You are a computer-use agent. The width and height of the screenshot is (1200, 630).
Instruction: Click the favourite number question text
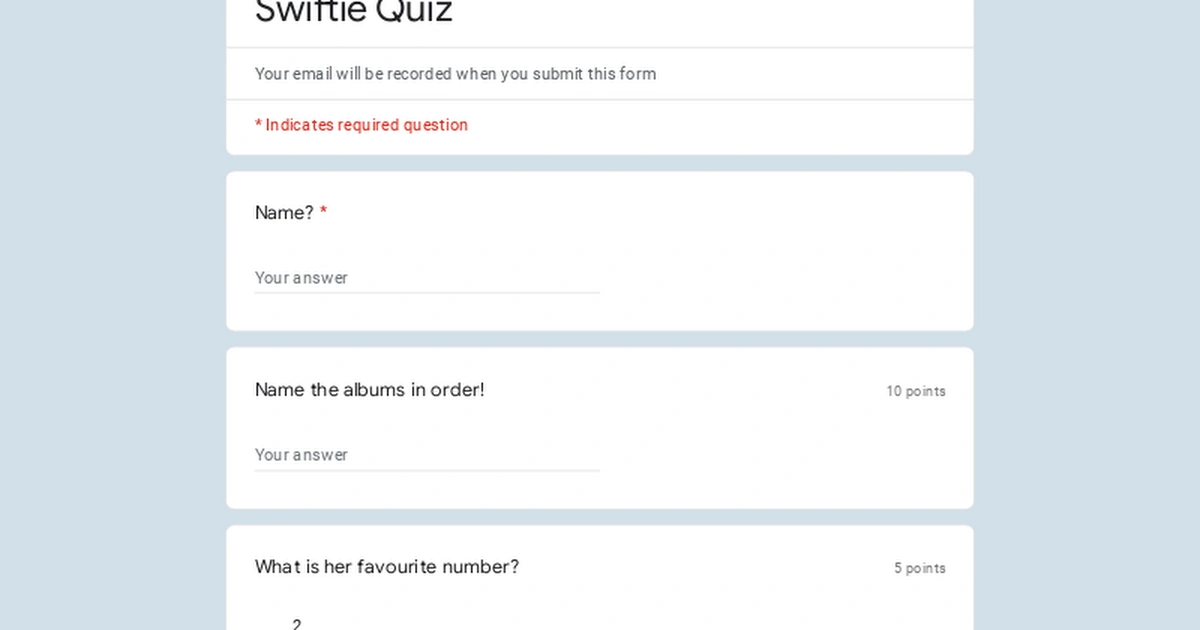pyautogui.click(x=386, y=567)
